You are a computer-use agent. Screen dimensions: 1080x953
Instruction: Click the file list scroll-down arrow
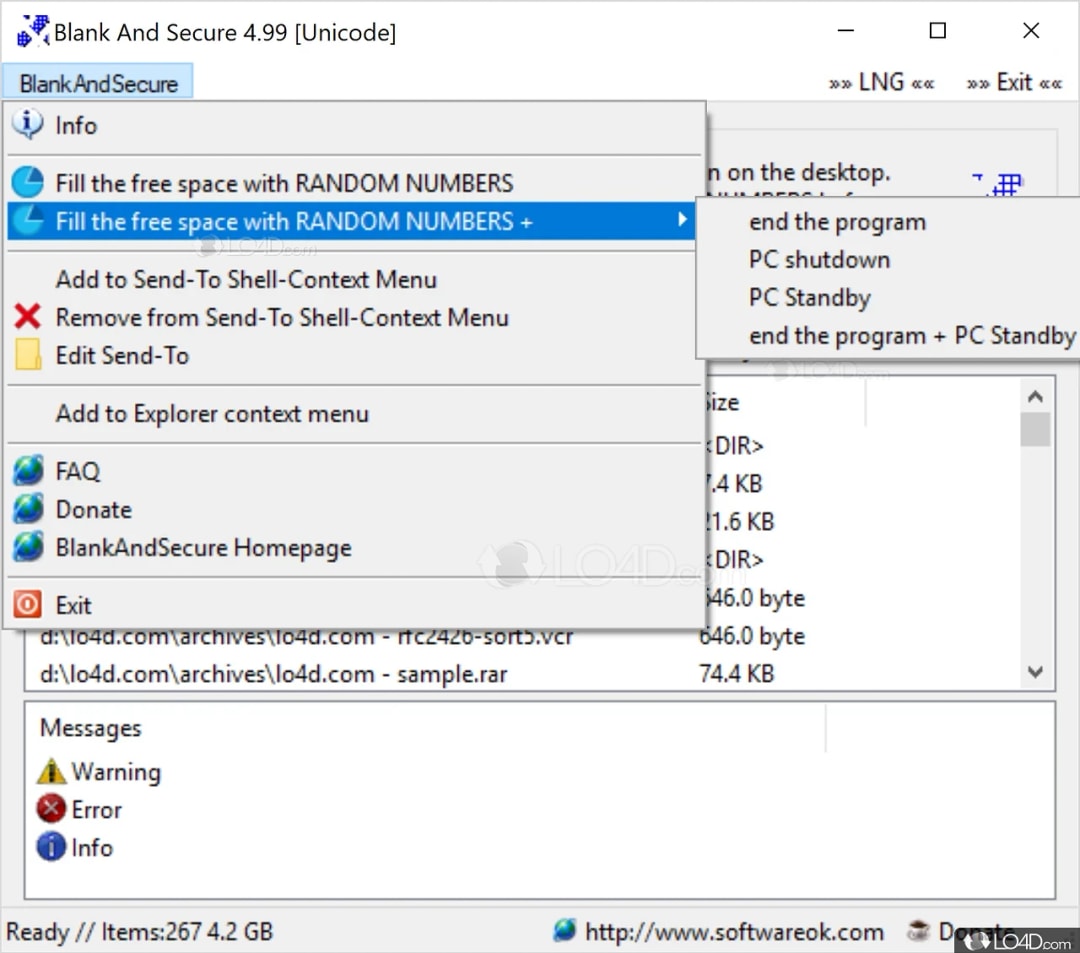1035,671
